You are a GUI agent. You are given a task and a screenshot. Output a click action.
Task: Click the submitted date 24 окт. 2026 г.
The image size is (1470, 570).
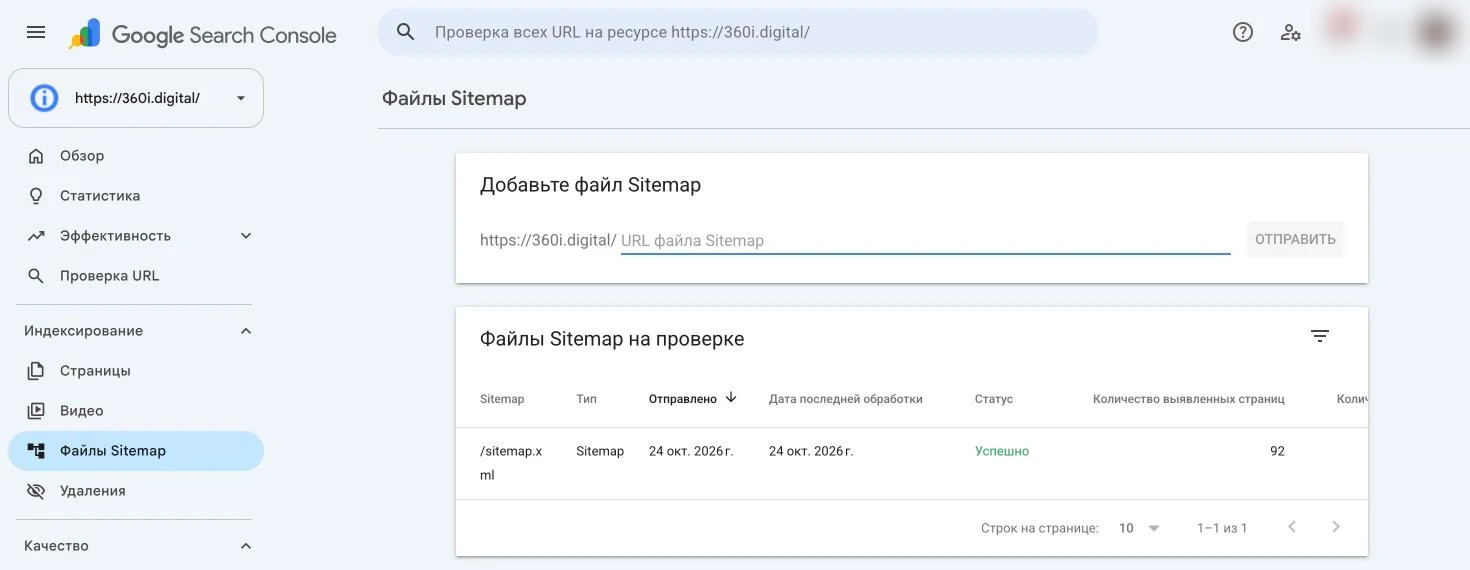click(691, 451)
